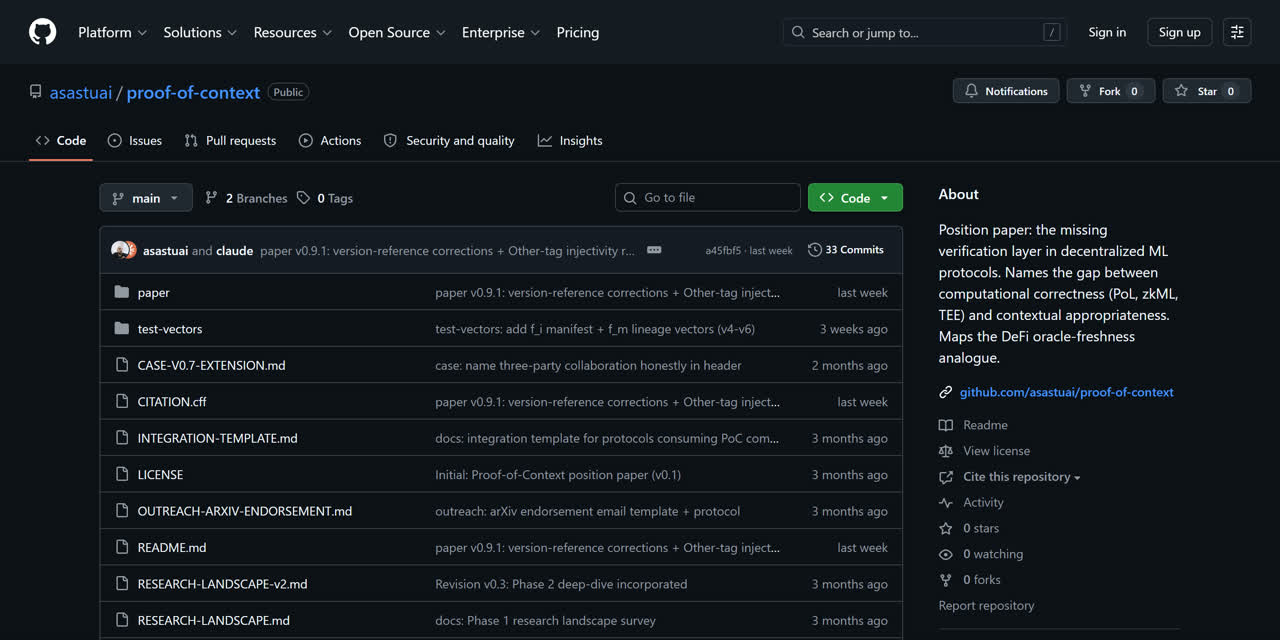Click the file icon next to CITATION.cff
1280x640 pixels.
pyautogui.click(x=122, y=401)
